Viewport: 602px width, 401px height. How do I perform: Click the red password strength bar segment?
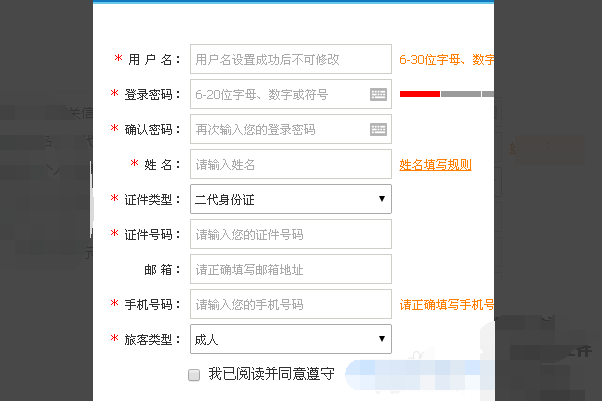point(419,94)
